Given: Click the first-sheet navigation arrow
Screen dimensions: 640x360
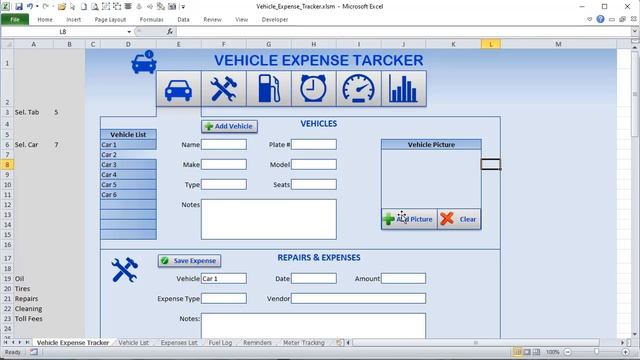Looking at the screenshot, I should [6, 342].
